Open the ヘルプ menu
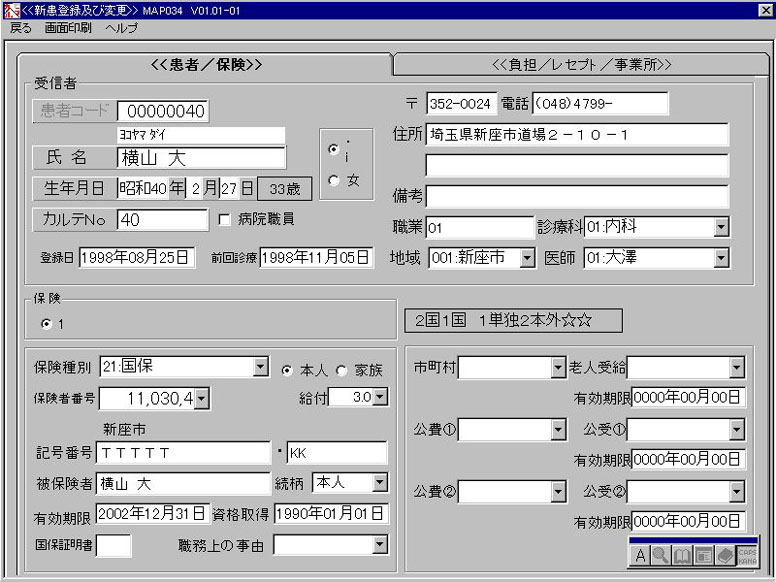This screenshot has height=582, width=776. pyautogui.click(x=121, y=28)
